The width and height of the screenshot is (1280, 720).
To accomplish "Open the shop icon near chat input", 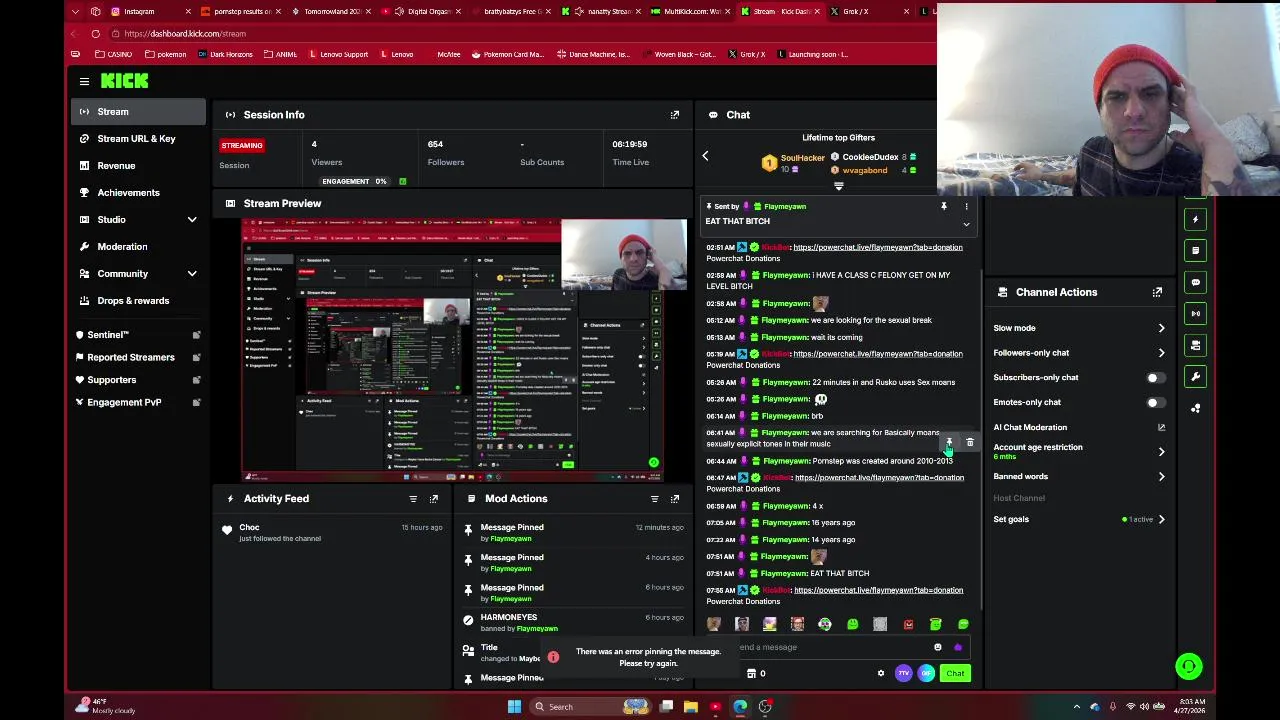I will (751, 673).
